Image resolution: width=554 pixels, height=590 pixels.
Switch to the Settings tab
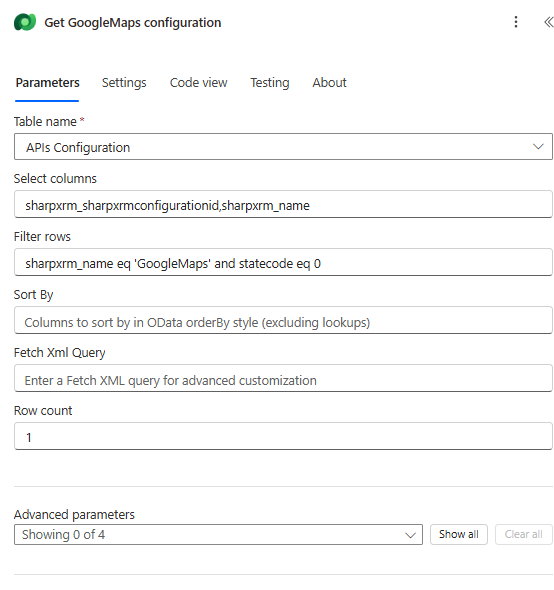[x=124, y=83]
